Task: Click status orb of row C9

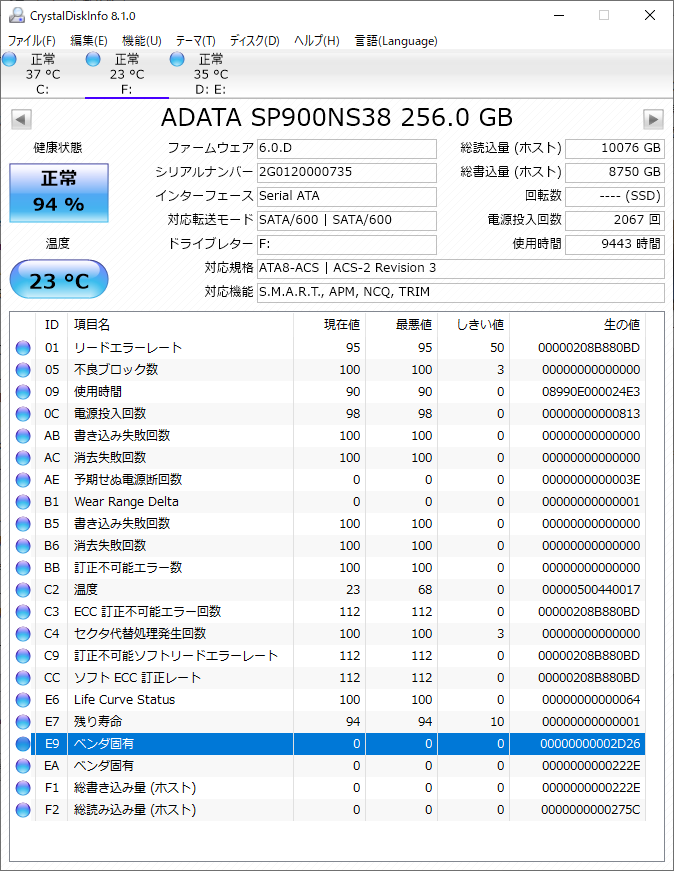Action: [x=23, y=656]
